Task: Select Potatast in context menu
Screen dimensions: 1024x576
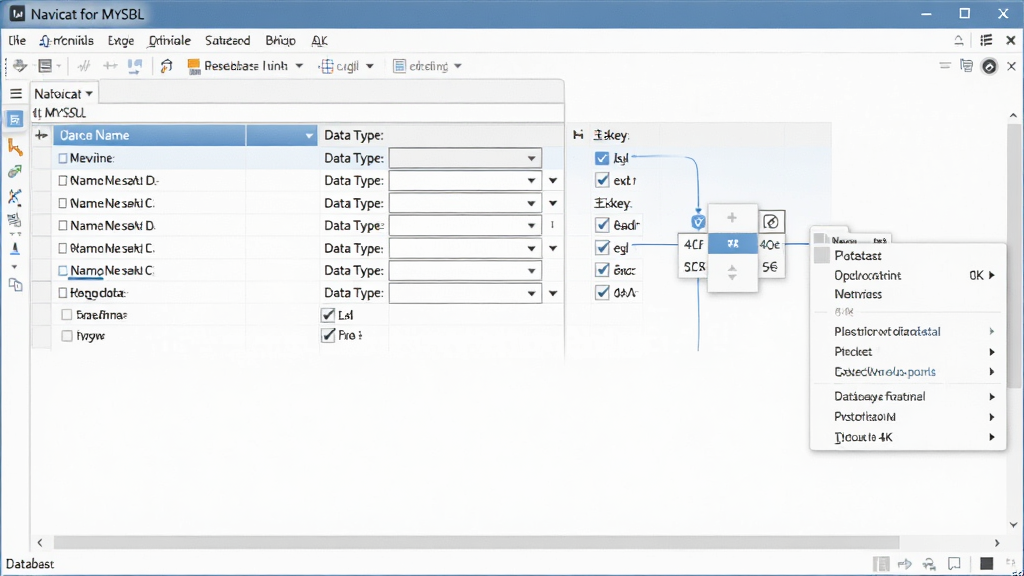Action: pyautogui.click(x=857, y=255)
